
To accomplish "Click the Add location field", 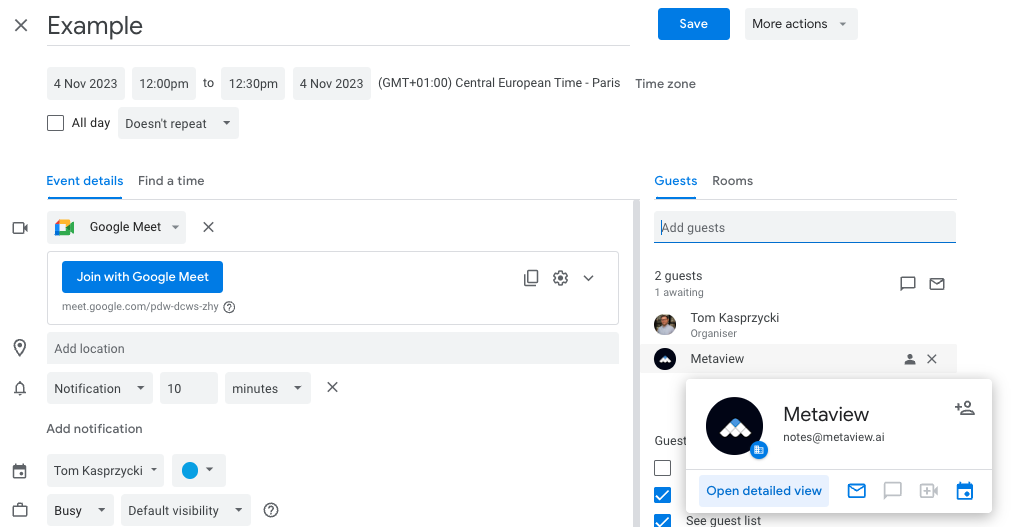I will click(x=333, y=348).
